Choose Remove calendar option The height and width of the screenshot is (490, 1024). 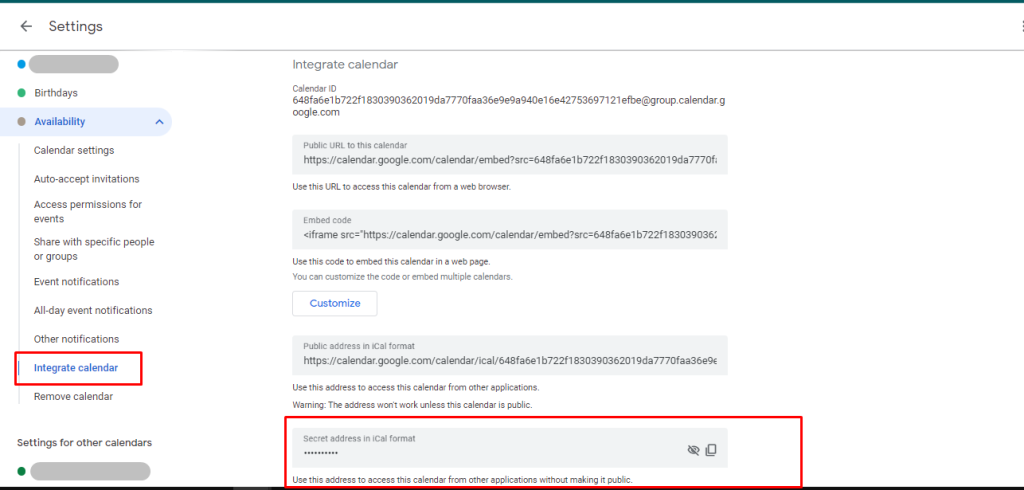(x=73, y=396)
